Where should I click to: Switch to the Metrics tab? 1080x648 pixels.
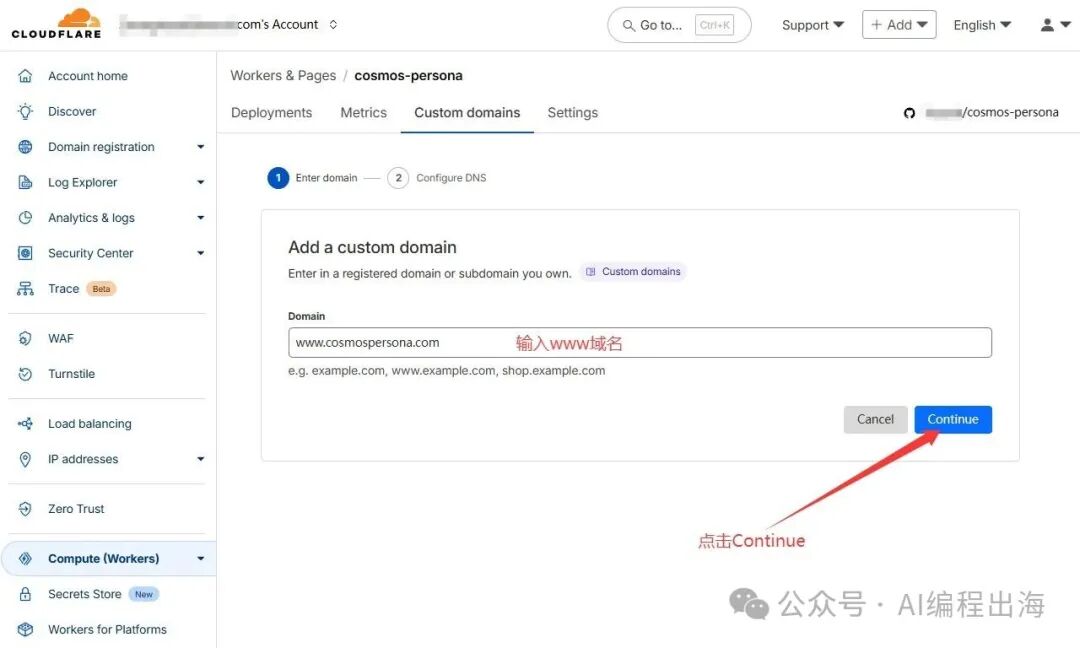pos(364,113)
